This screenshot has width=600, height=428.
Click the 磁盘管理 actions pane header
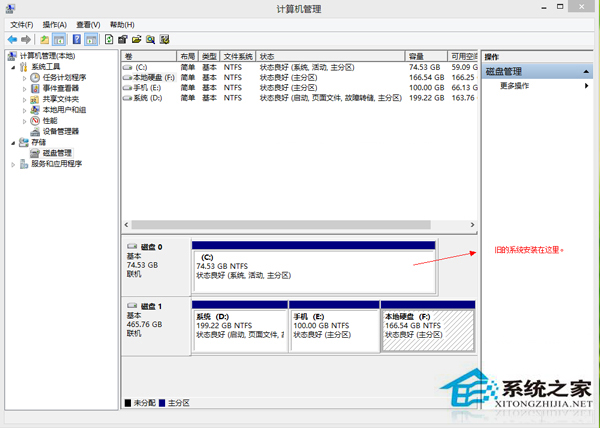pyautogui.click(x=538, y=72)
